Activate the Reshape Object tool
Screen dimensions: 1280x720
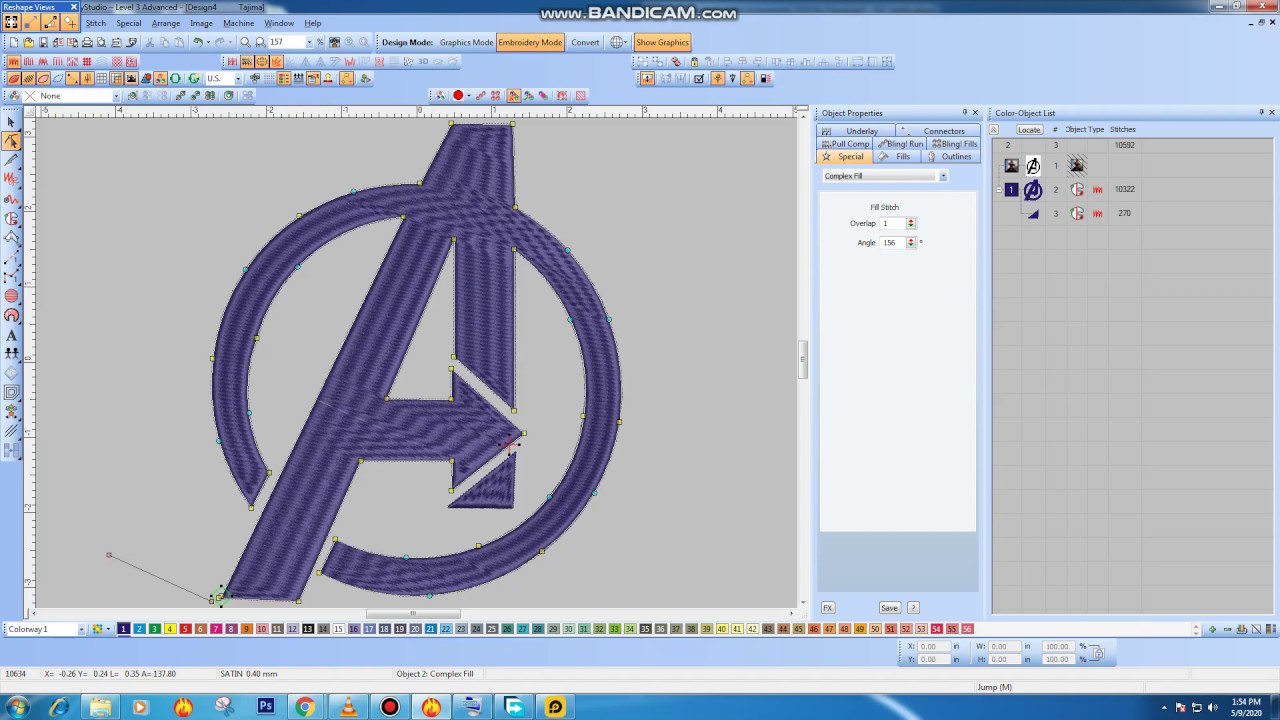click(x=11, y=141)
